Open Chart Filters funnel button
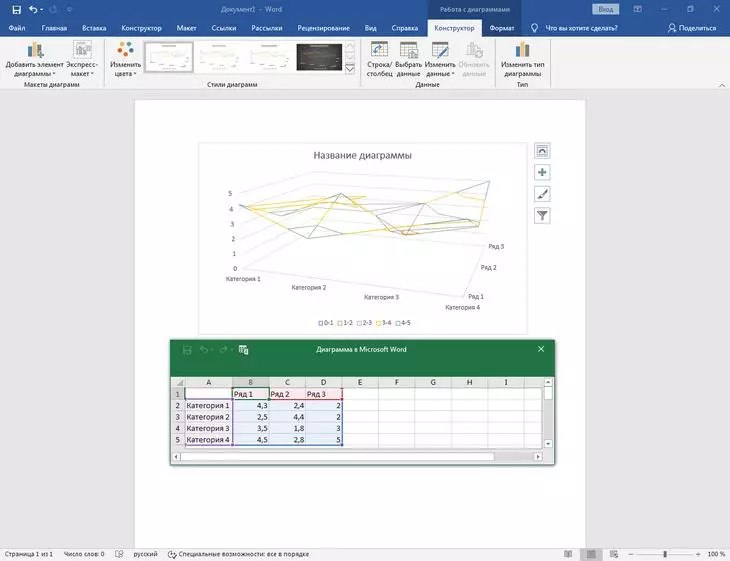 (543, 215)
